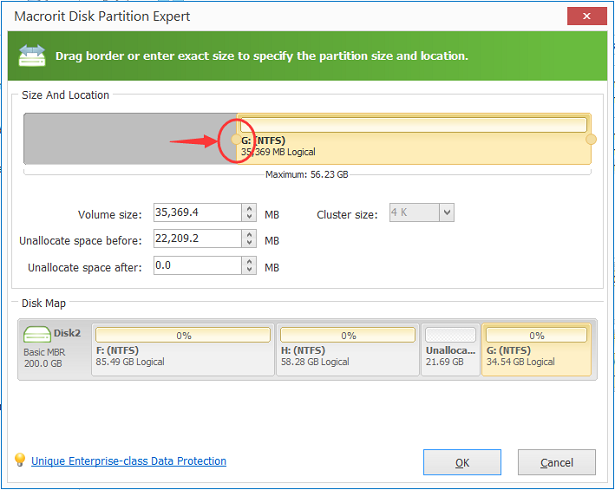Open Unique Enterprise-class Data Protection link
Viewport: 615px width, 490px height.
point(129,461)
